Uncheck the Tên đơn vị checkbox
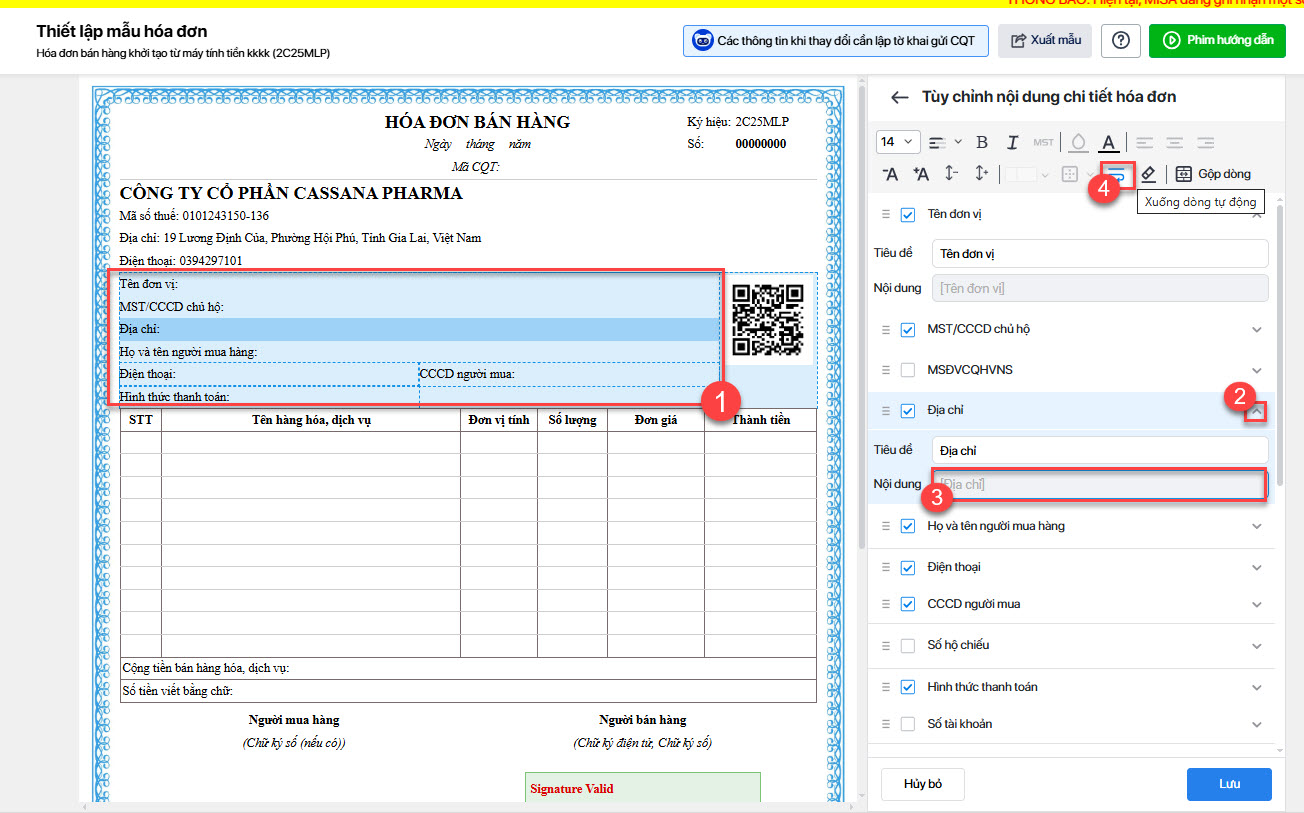This screenshot has height=813, width=1304. click(908, 214)
